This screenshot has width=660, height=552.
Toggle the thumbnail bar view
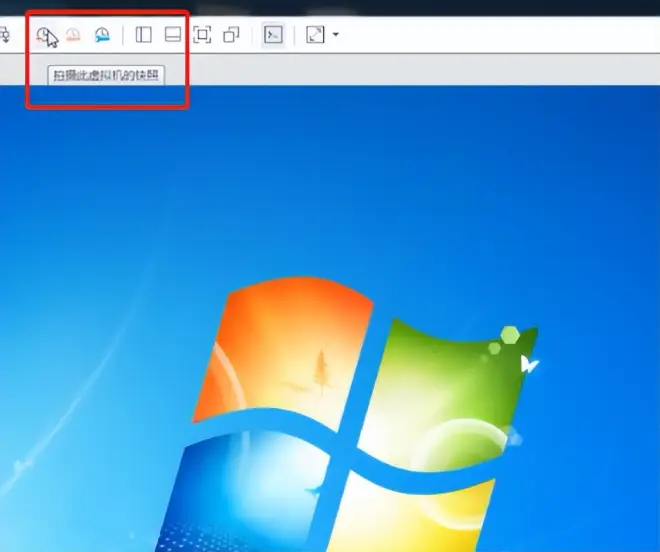[173, 35]
